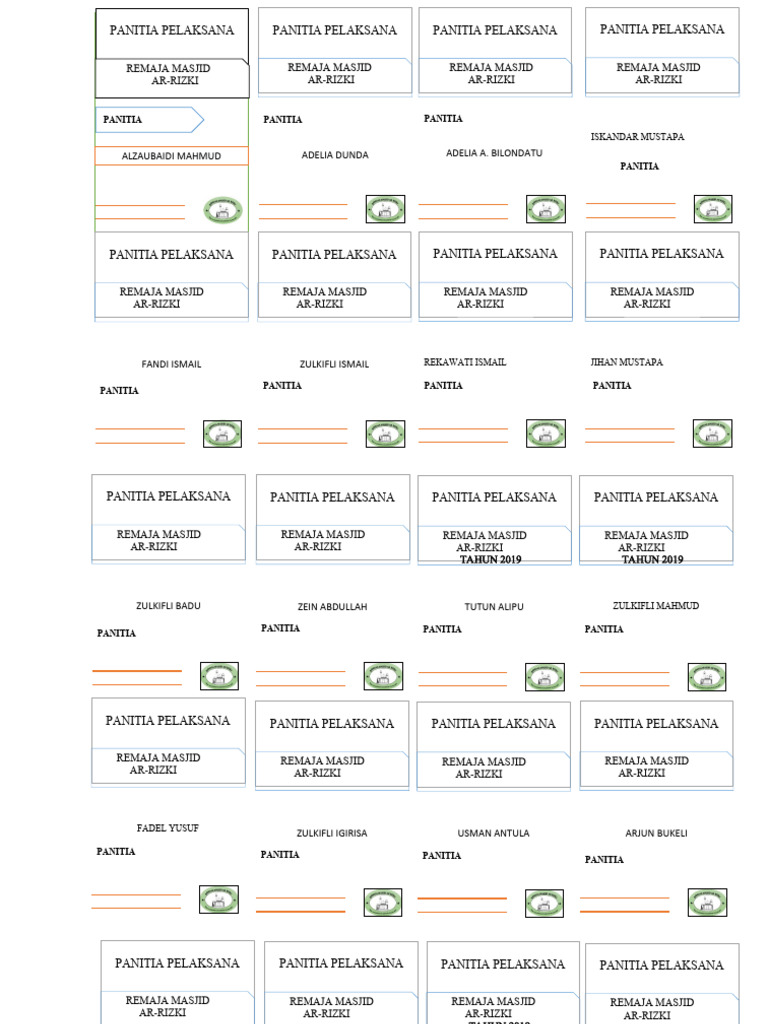Select the green logo under Jihan Mustapa
Image resolution: width=768 pixels, height=1024 pixels.
pos(712,433)
